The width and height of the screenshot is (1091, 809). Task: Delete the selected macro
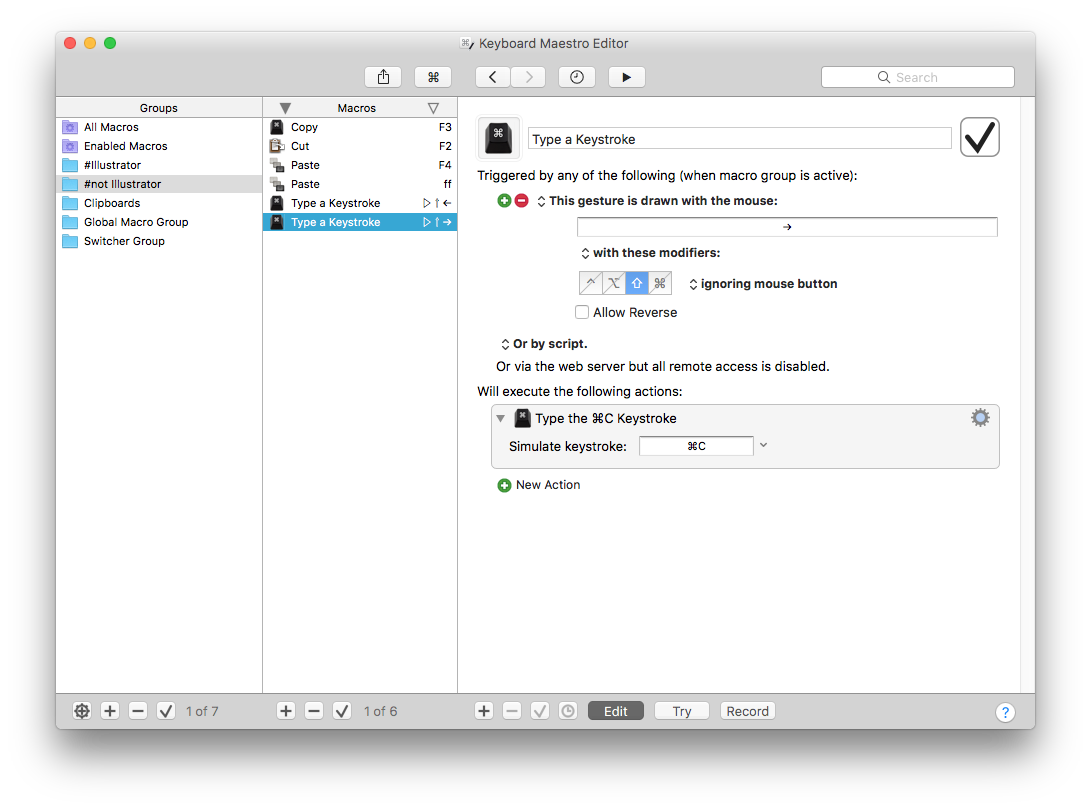(x=314, y=711)
